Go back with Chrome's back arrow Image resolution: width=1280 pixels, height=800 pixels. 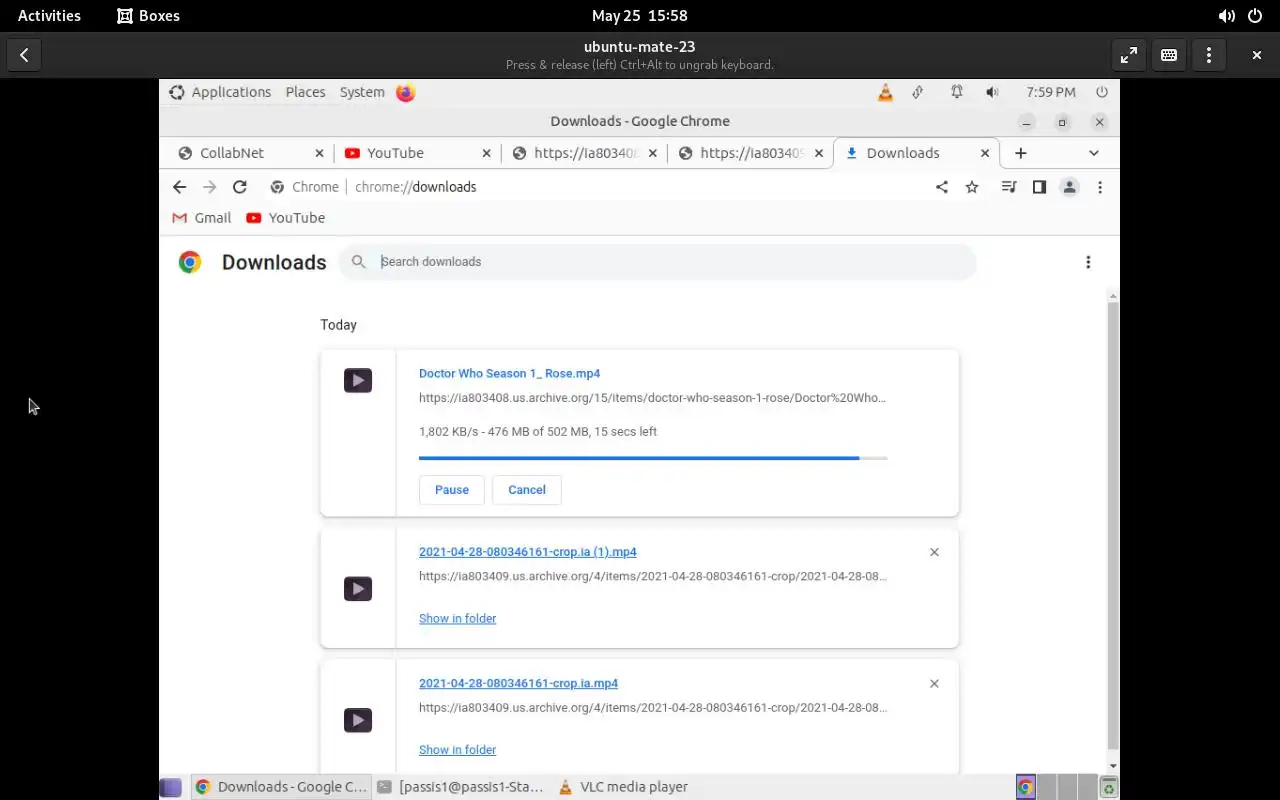click(179, 187)
